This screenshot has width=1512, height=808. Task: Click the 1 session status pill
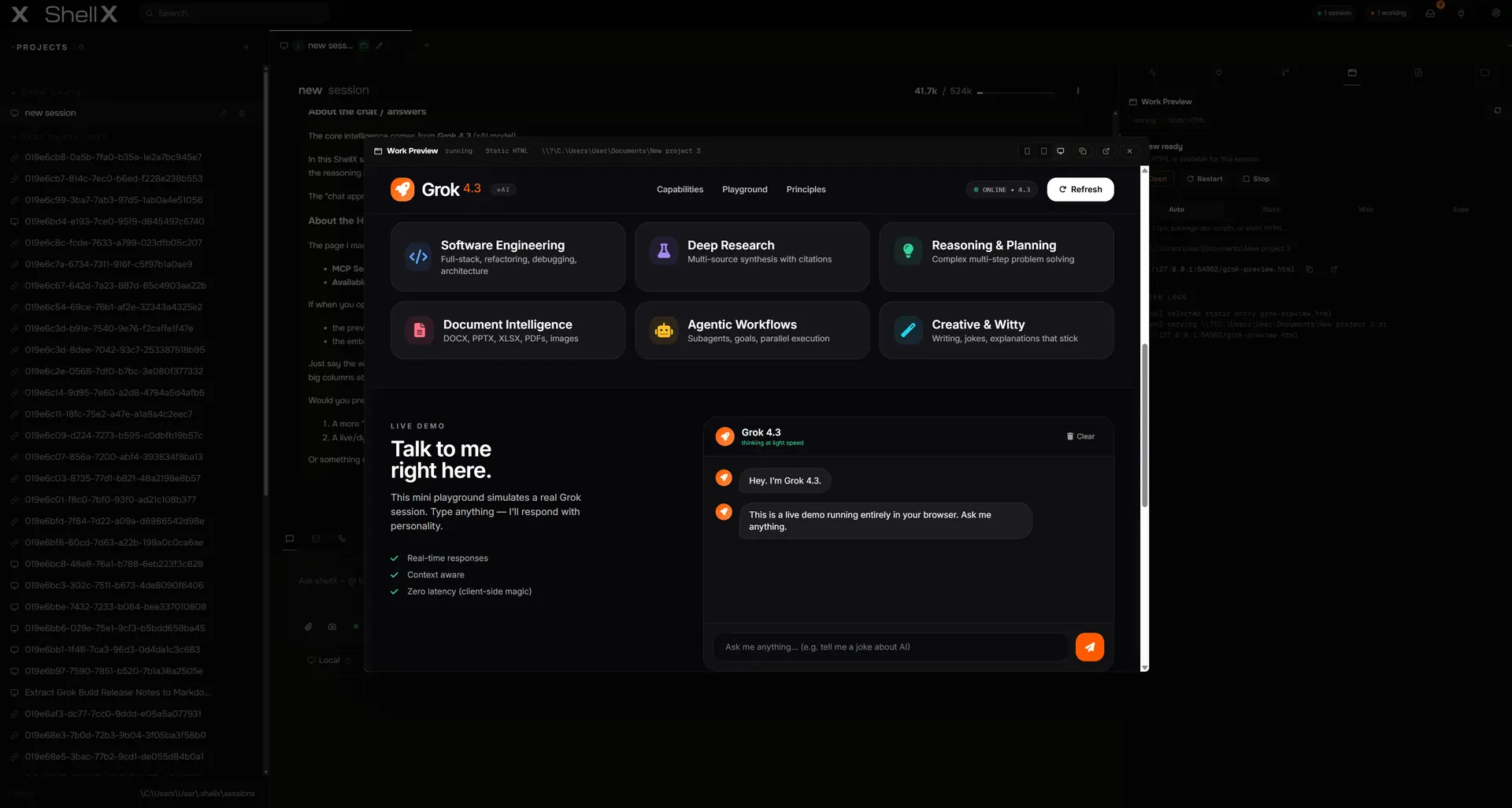coord(1334,13)
